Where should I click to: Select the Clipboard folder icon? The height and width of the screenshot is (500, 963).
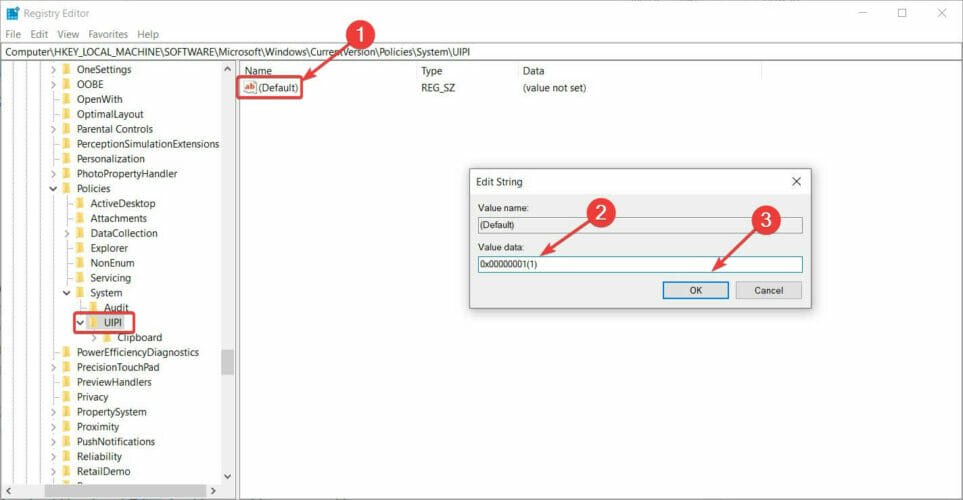click(x=107, y=337)
